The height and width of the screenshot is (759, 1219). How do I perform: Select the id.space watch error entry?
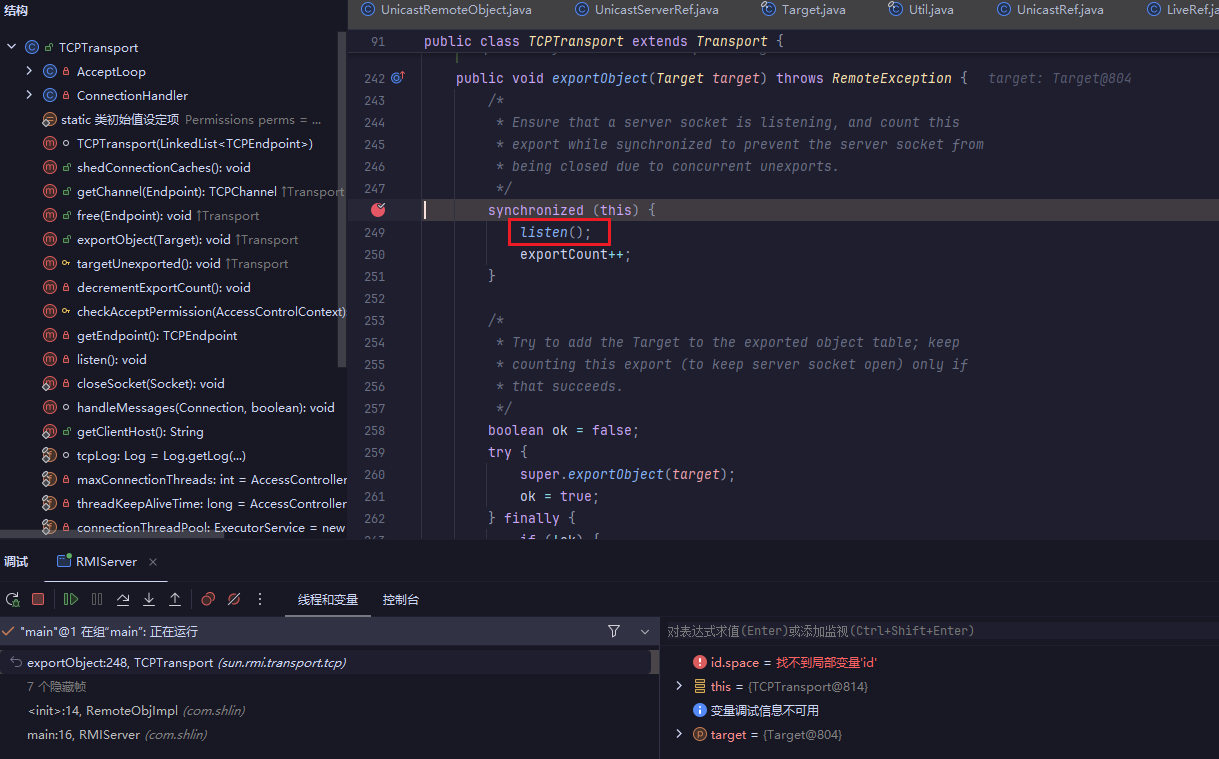[x=785, y=662]
